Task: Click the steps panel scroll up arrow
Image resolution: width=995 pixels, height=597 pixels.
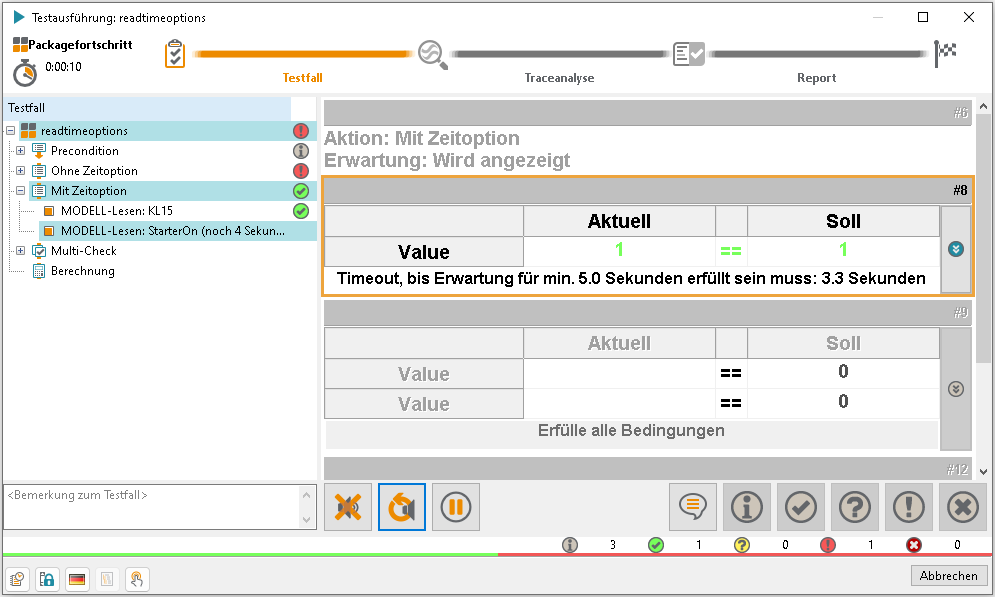Action: click(984, 107)
